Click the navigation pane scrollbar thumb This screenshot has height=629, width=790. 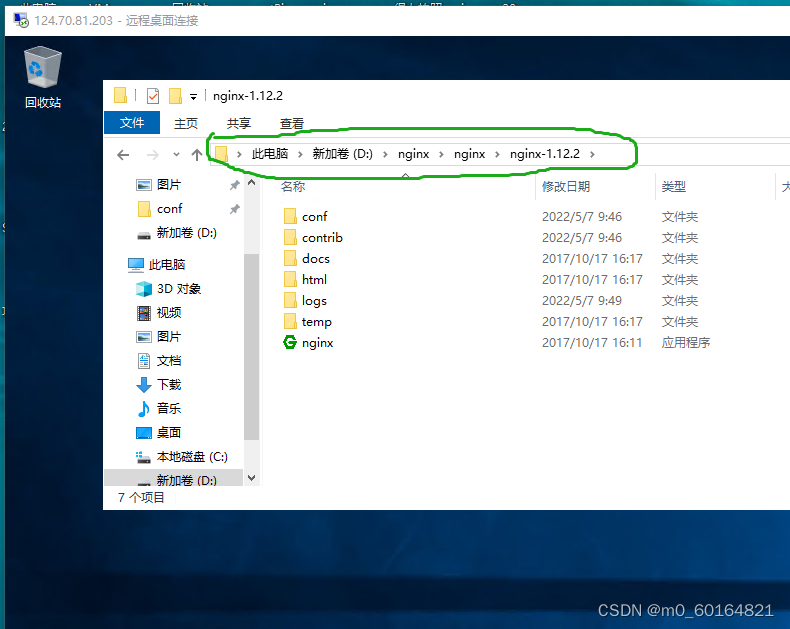[x=251, y=347]
